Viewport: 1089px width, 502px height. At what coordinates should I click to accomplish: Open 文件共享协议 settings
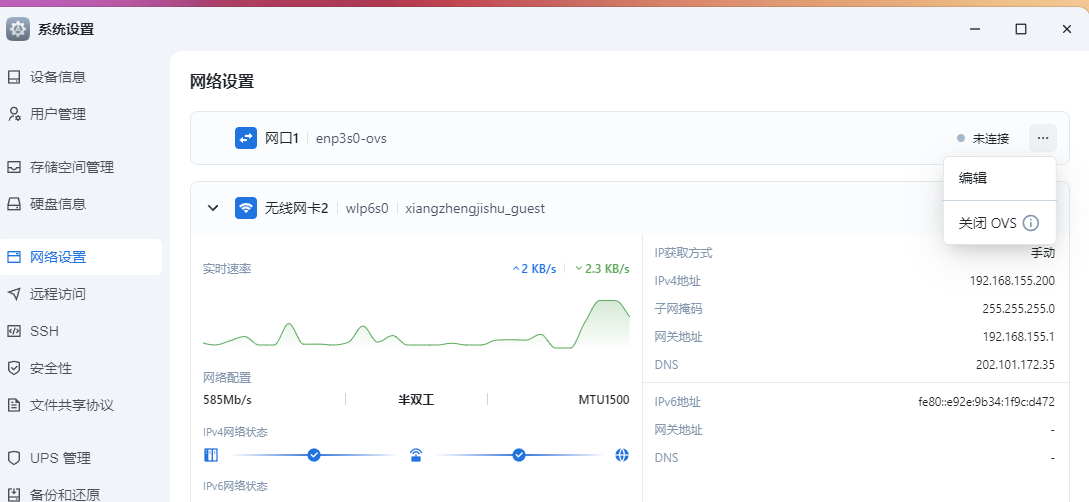(72, 405)
